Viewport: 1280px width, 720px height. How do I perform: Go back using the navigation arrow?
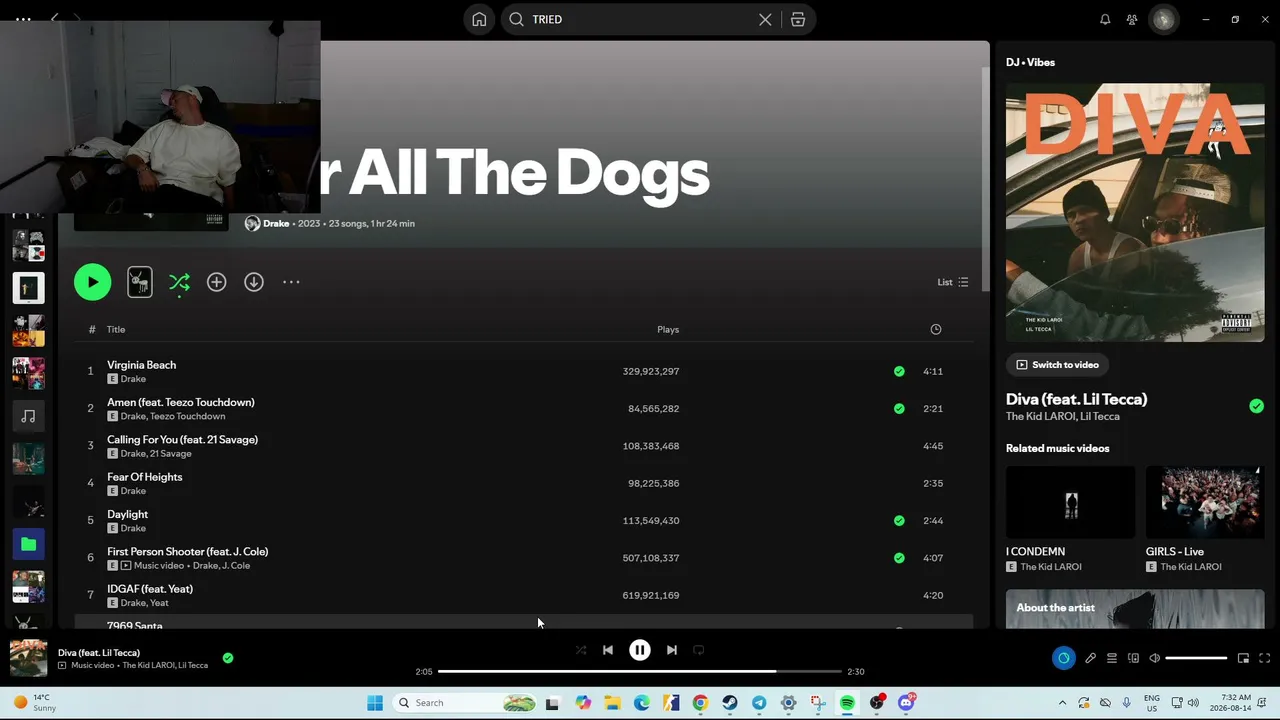pos(55,19)
